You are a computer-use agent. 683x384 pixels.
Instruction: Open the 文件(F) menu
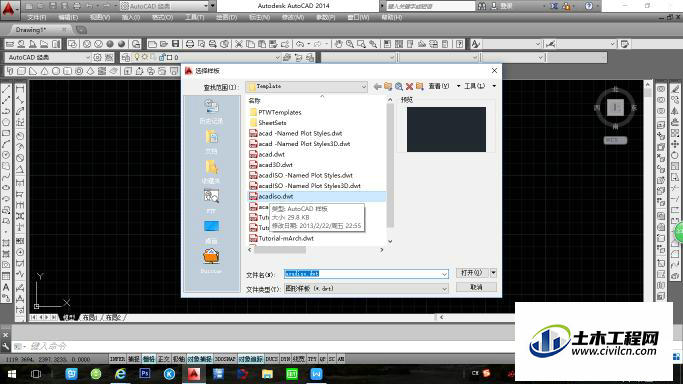coord(37,17)
